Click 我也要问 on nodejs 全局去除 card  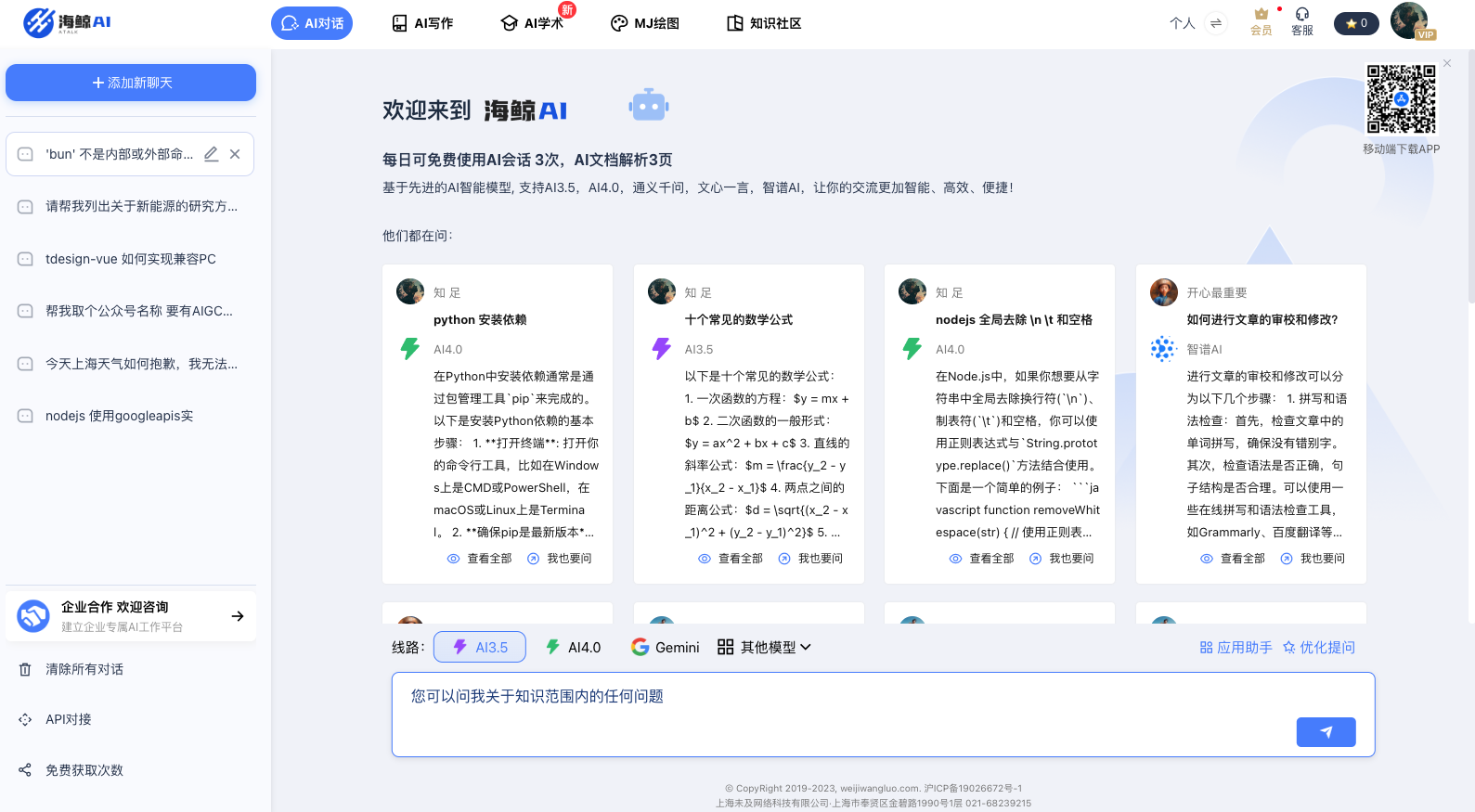click(x=1062, y=559)
